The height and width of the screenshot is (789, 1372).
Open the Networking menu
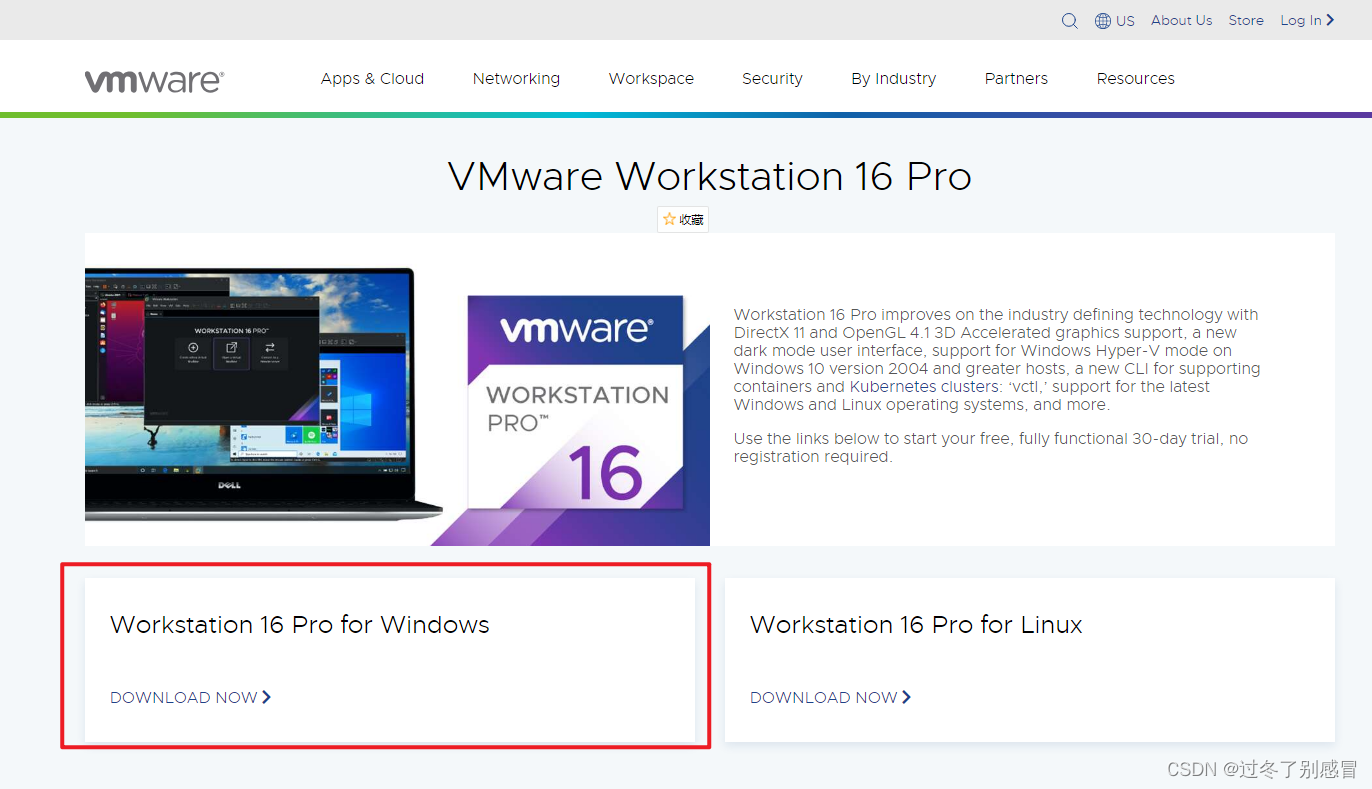516,79
